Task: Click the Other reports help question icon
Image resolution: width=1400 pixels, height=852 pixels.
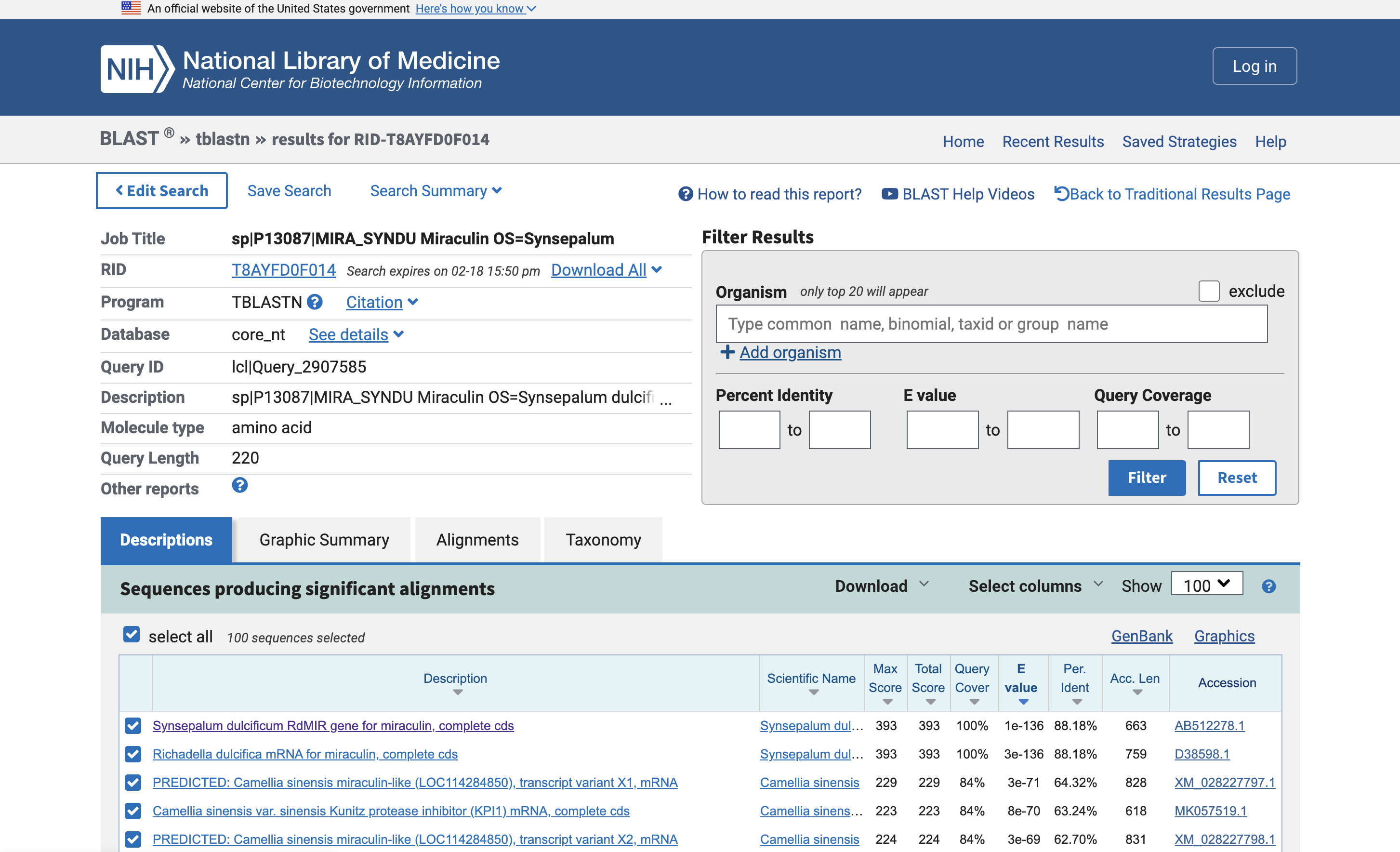Action: pyautogui.click(x=239, y=485)
